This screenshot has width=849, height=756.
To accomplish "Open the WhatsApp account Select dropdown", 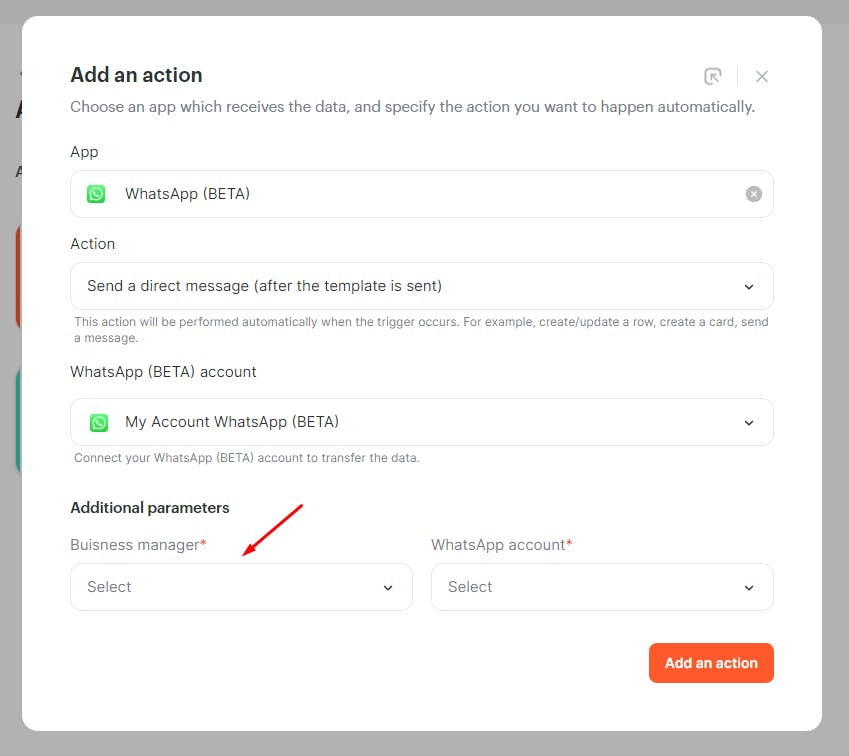I will [x=602, y=587].
